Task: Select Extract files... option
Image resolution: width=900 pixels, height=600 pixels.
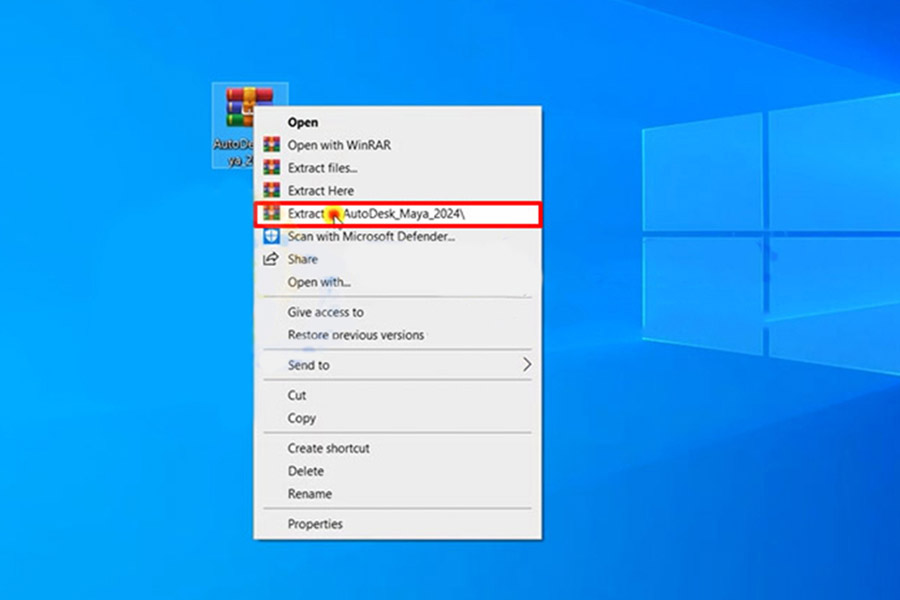Action: point(398,168)
